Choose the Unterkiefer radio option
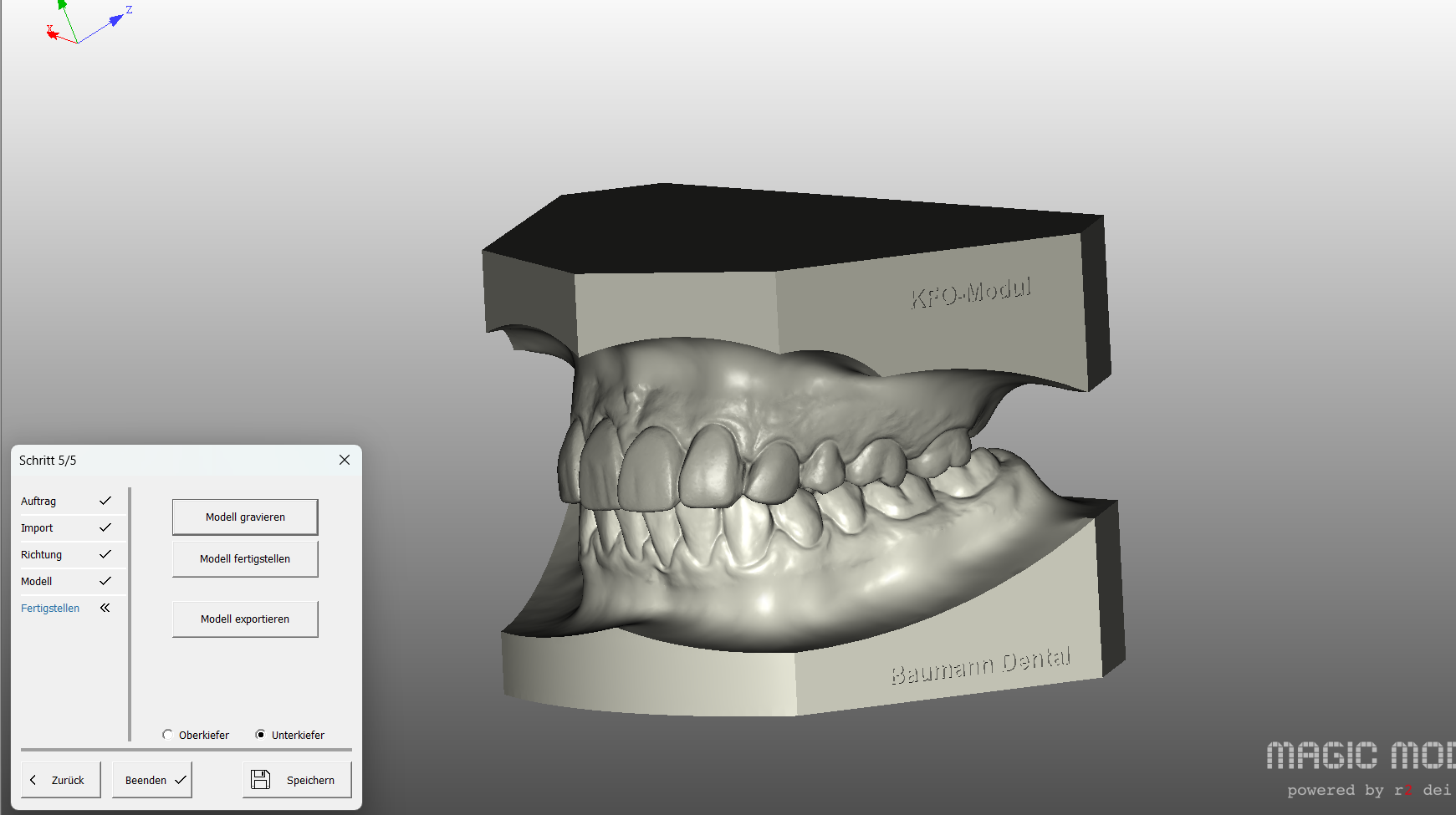 (x=261, y=735)
